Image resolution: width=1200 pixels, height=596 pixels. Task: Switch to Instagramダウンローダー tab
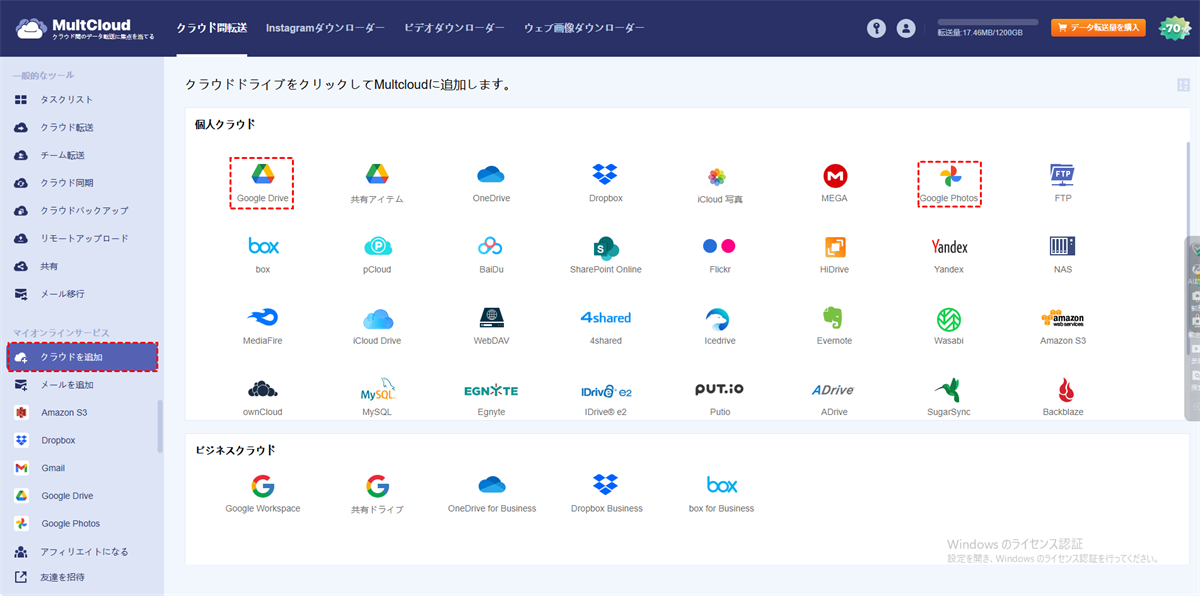click(x=325, y=28)
